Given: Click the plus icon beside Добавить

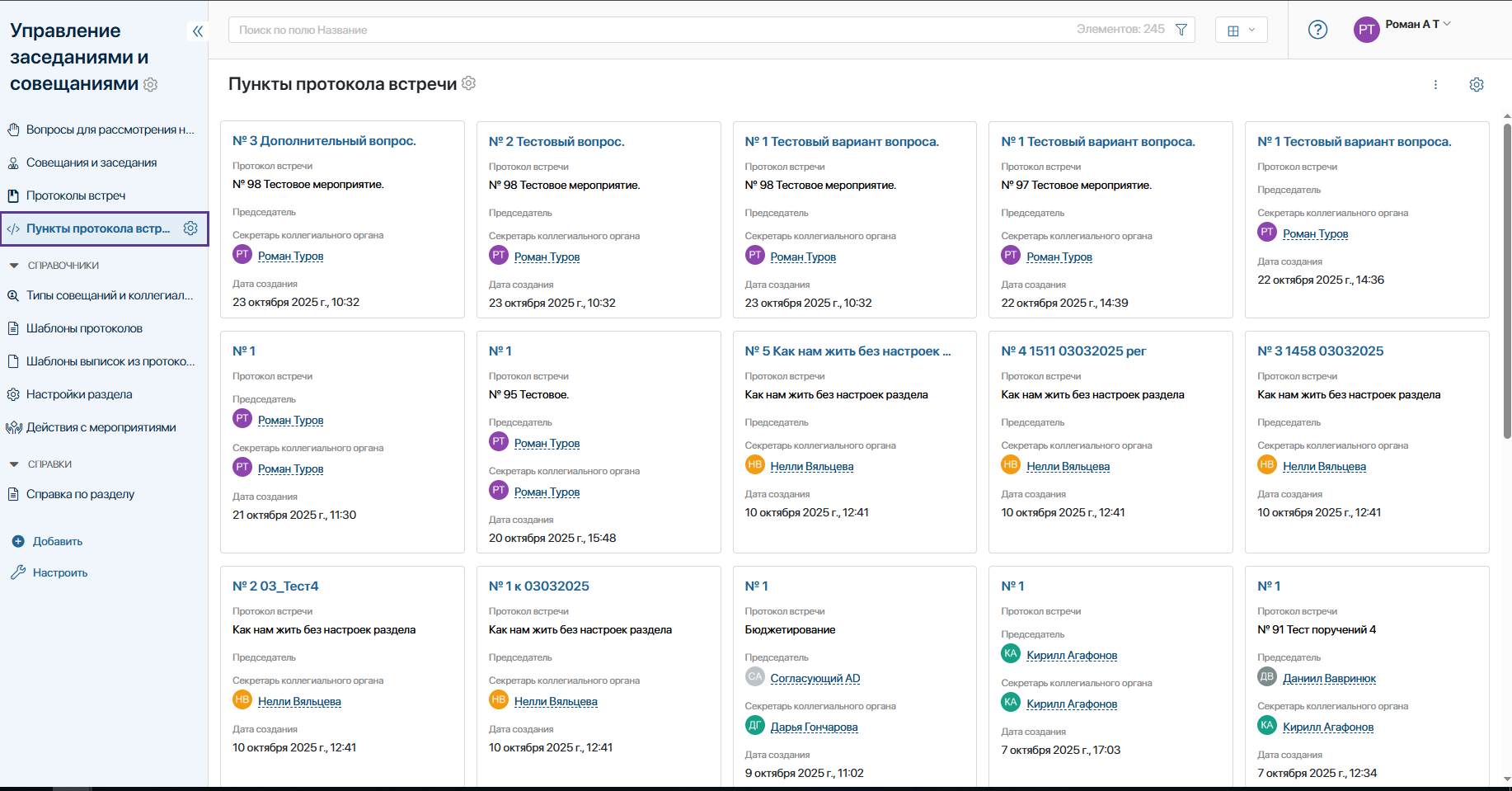Looking at the screenshot, I should [x=18, y=542].
